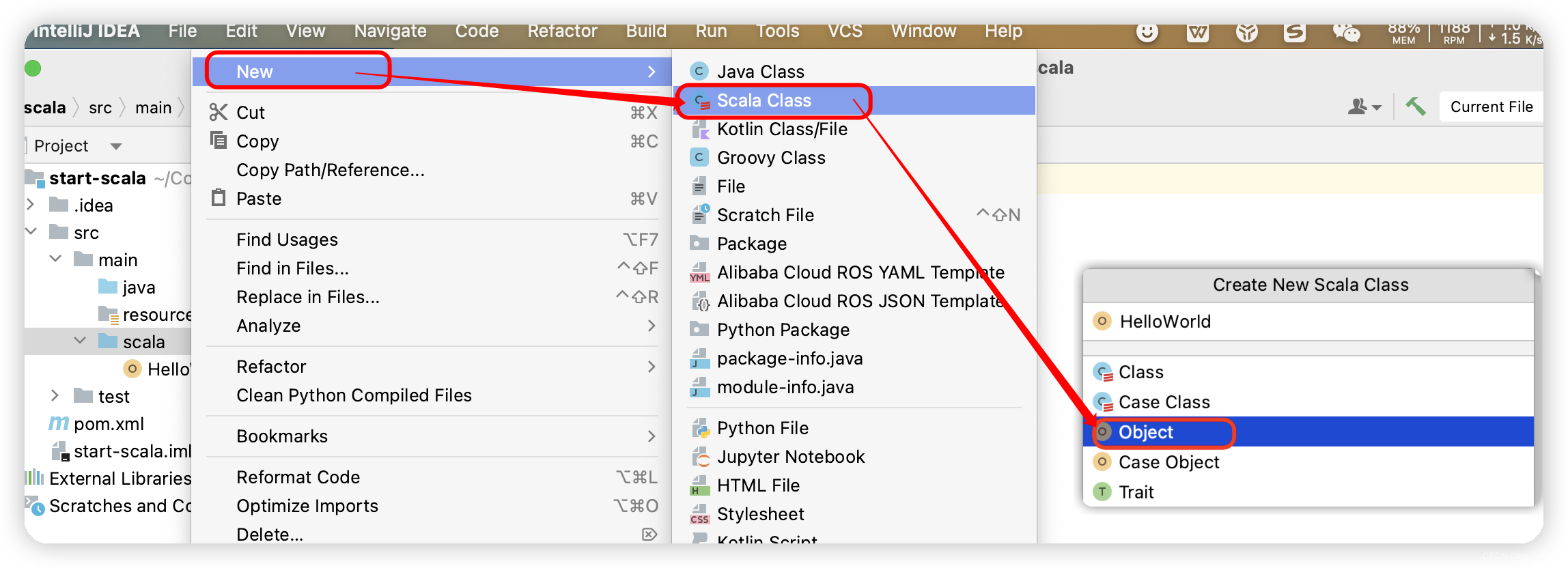Choose Find in Files entry
Viewport: 1568px width, 568px height.
click(433, 268)
